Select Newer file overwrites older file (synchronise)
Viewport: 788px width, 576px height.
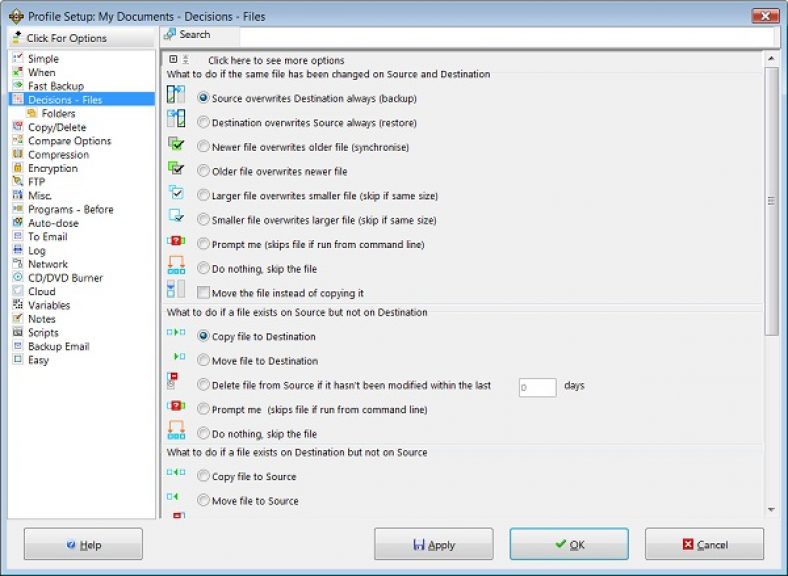tap(203, 146)
